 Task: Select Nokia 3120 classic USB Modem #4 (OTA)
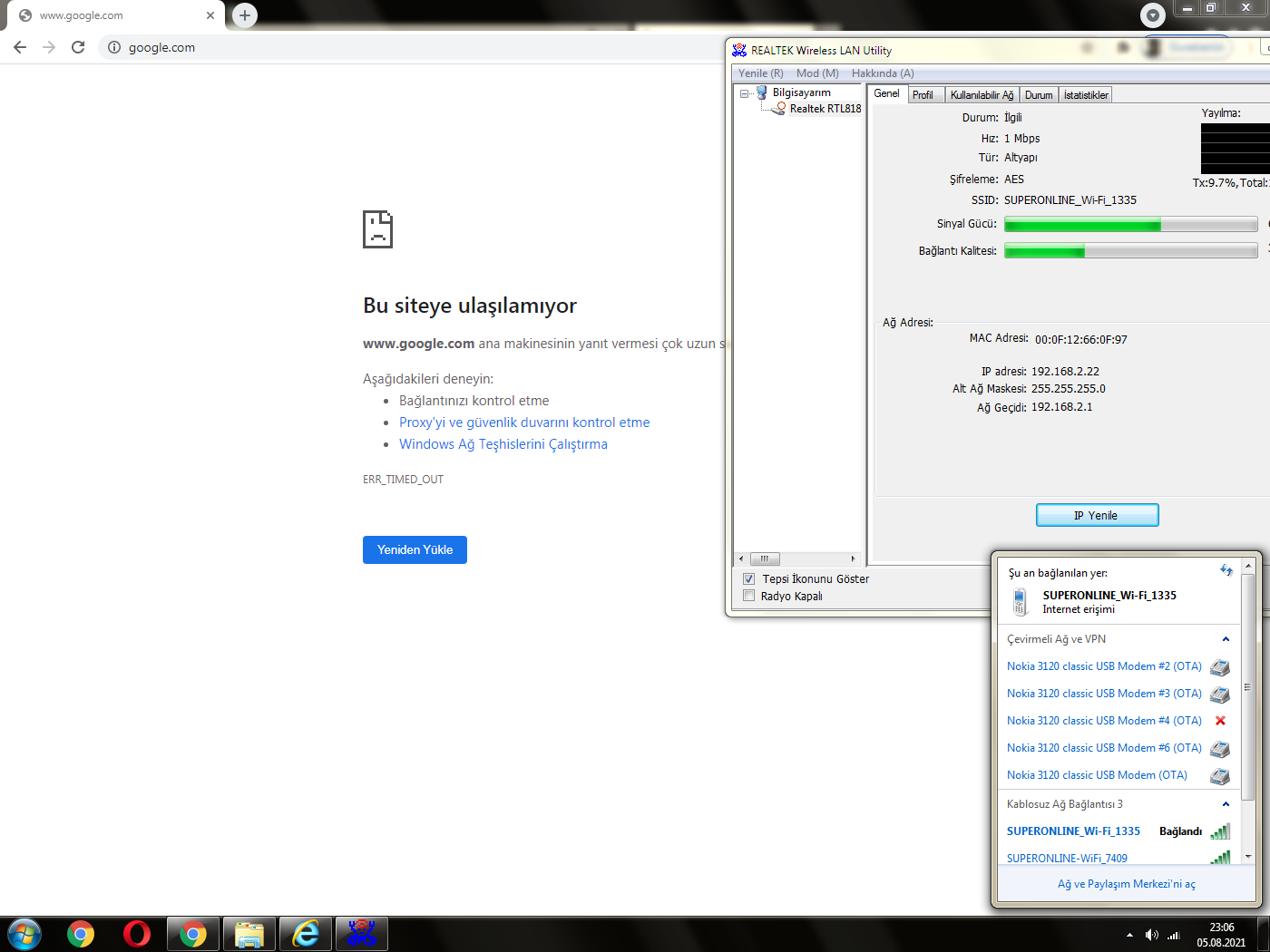[x=1104, y=721]
